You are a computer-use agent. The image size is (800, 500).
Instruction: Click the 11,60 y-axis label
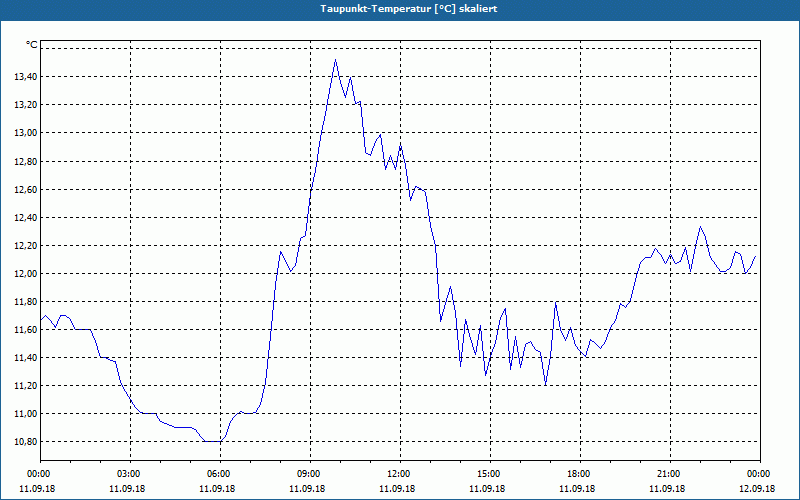click(x=25, y=330)
